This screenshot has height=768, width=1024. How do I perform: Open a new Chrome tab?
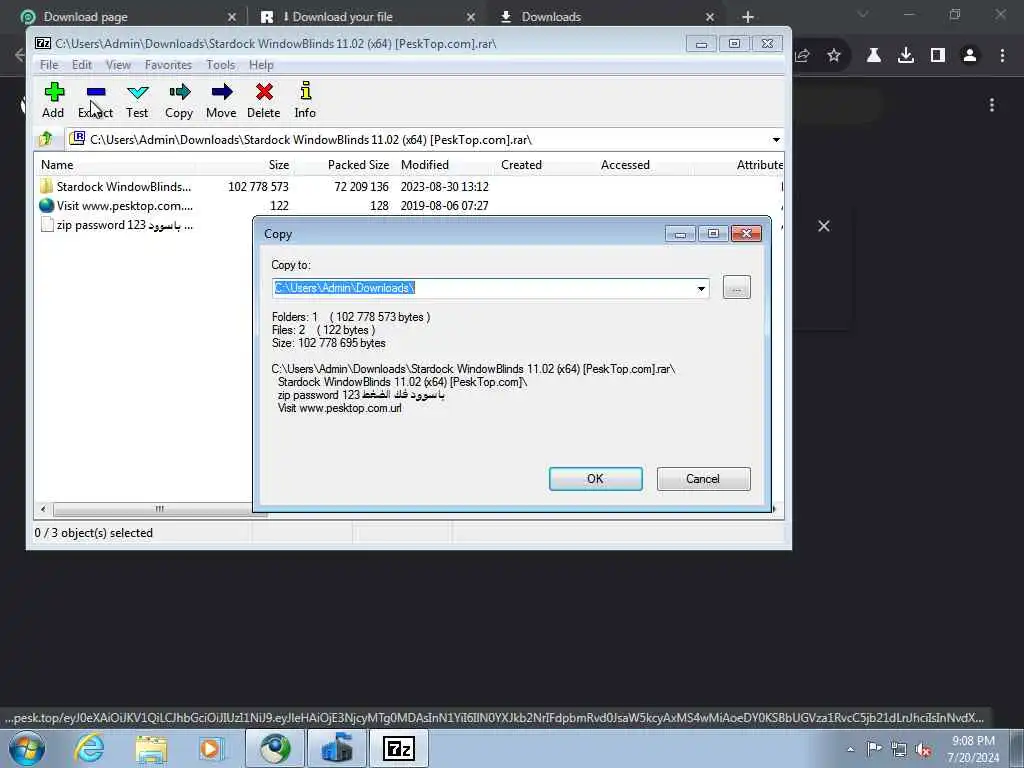[748, 16]
